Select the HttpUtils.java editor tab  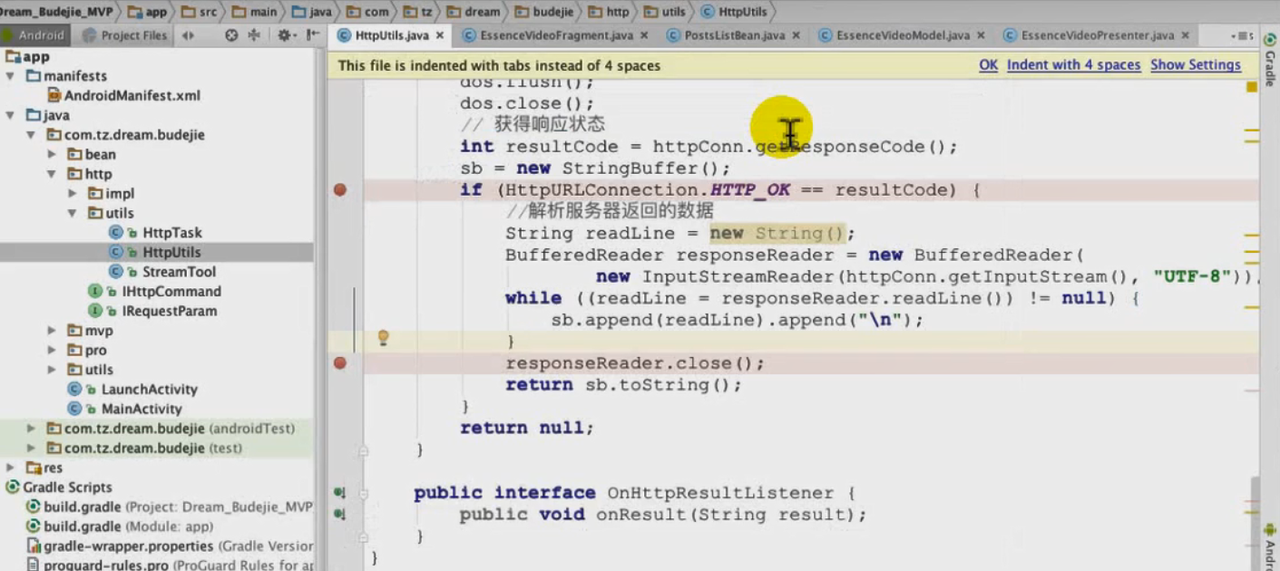(x=391, y=35)
